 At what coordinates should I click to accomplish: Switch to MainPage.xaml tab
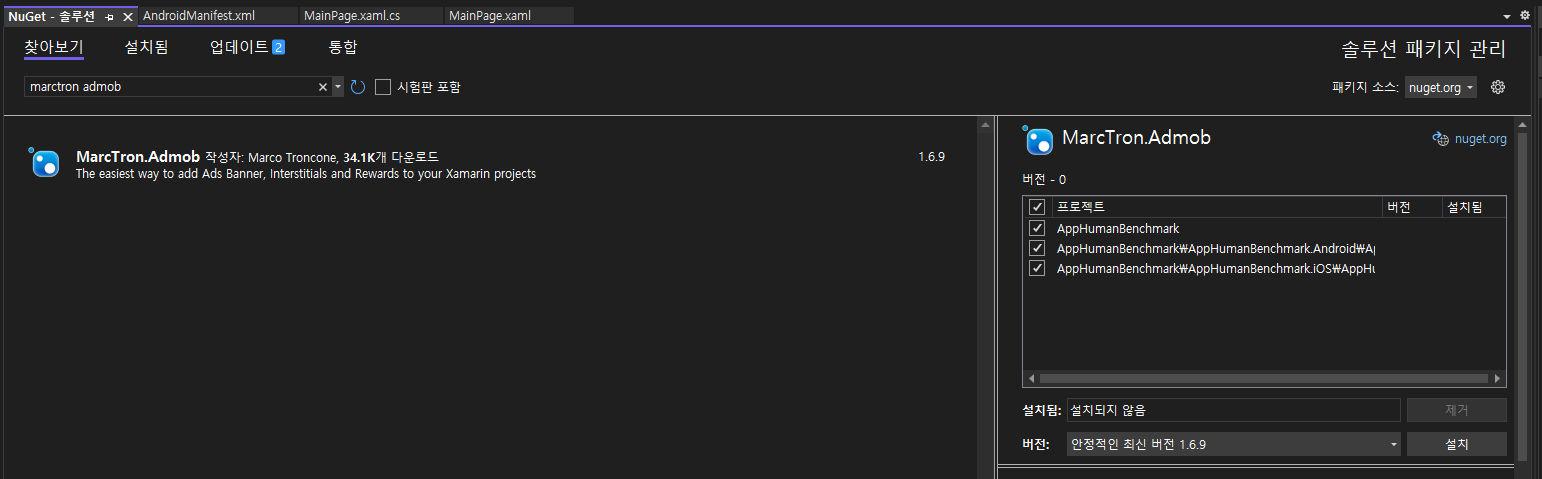[509, 16]
